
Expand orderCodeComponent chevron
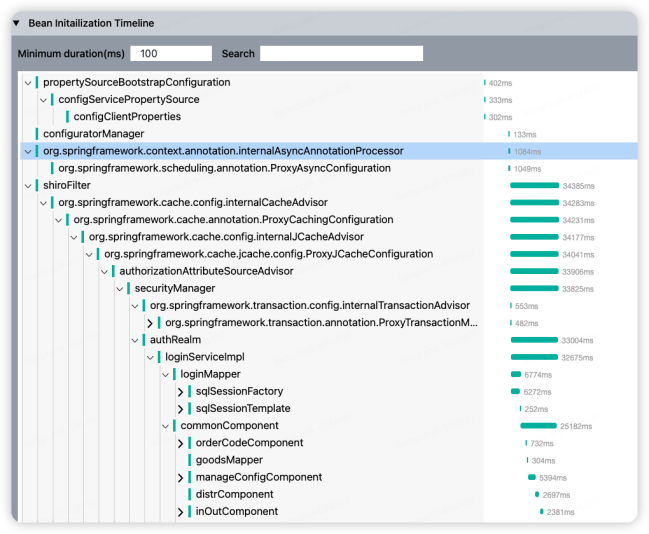pos(180,443)
